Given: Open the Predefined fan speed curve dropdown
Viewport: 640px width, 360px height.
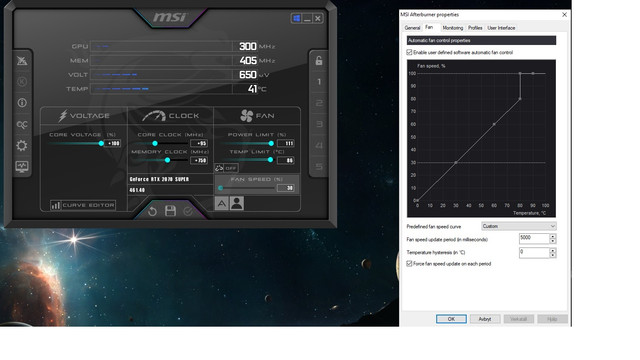Looking at the screenshot, I should (519, 226).
